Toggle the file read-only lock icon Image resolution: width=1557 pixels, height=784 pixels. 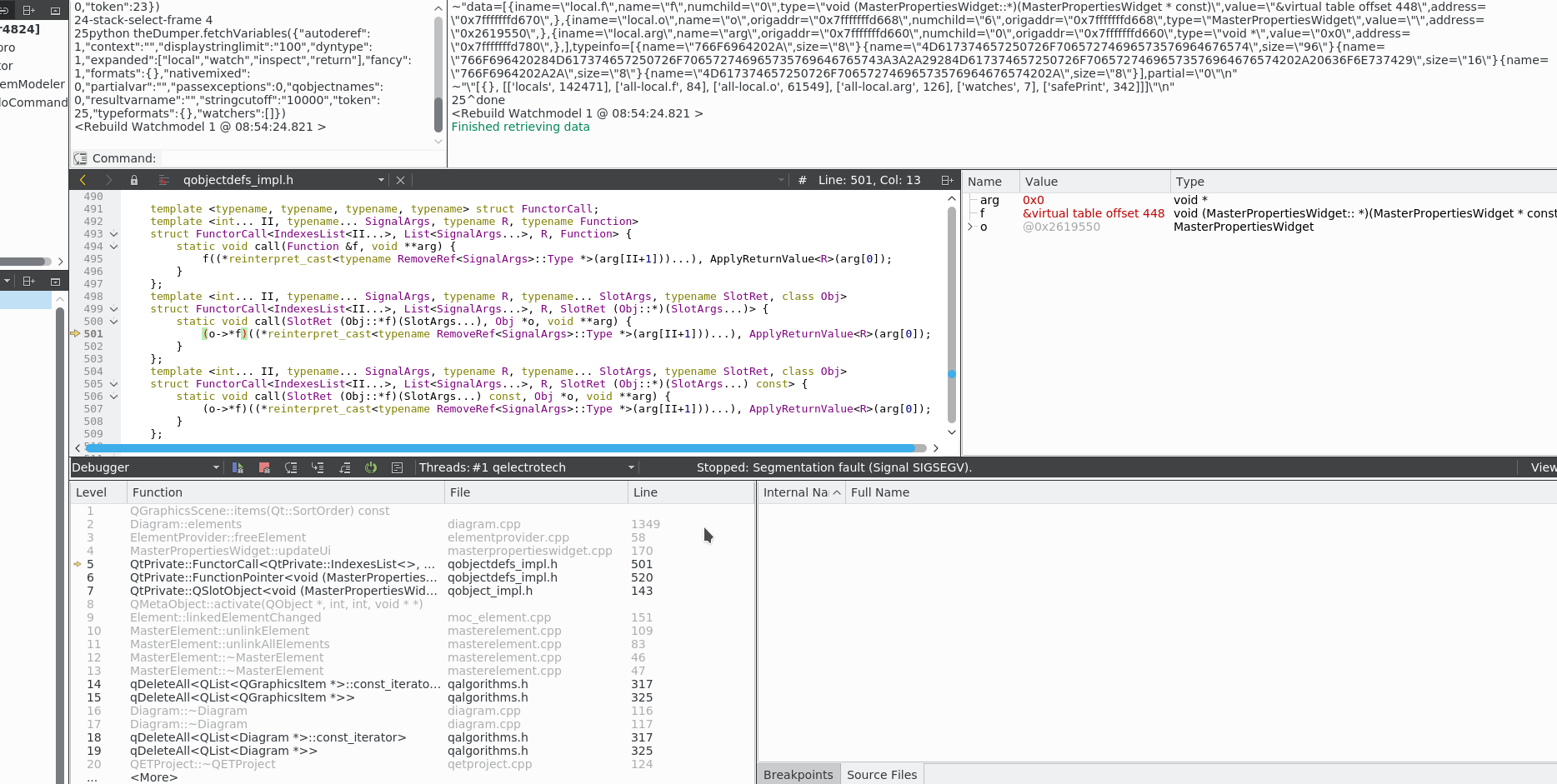134,180
